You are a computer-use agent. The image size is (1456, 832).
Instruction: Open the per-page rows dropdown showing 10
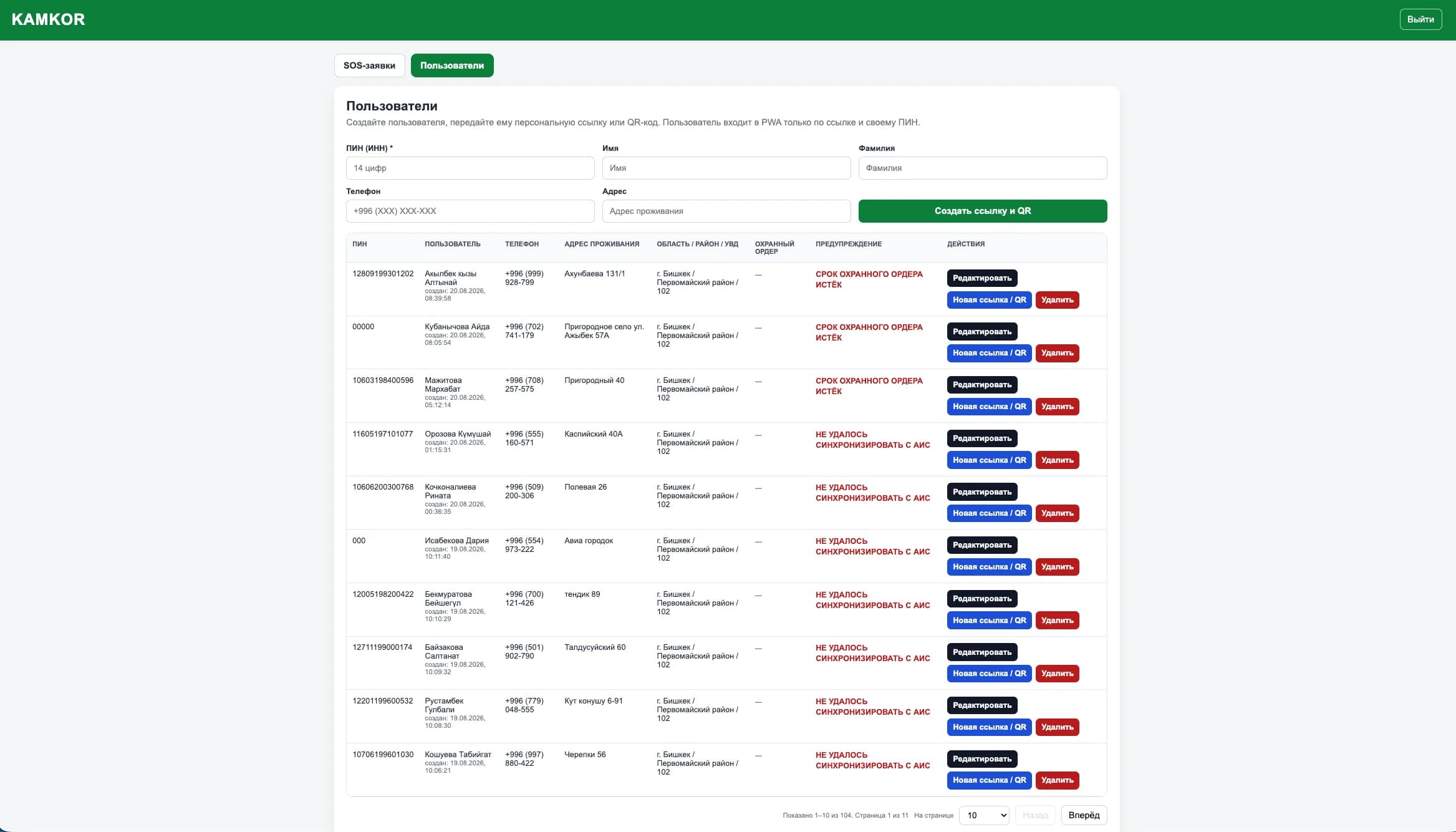pos(984,815)
